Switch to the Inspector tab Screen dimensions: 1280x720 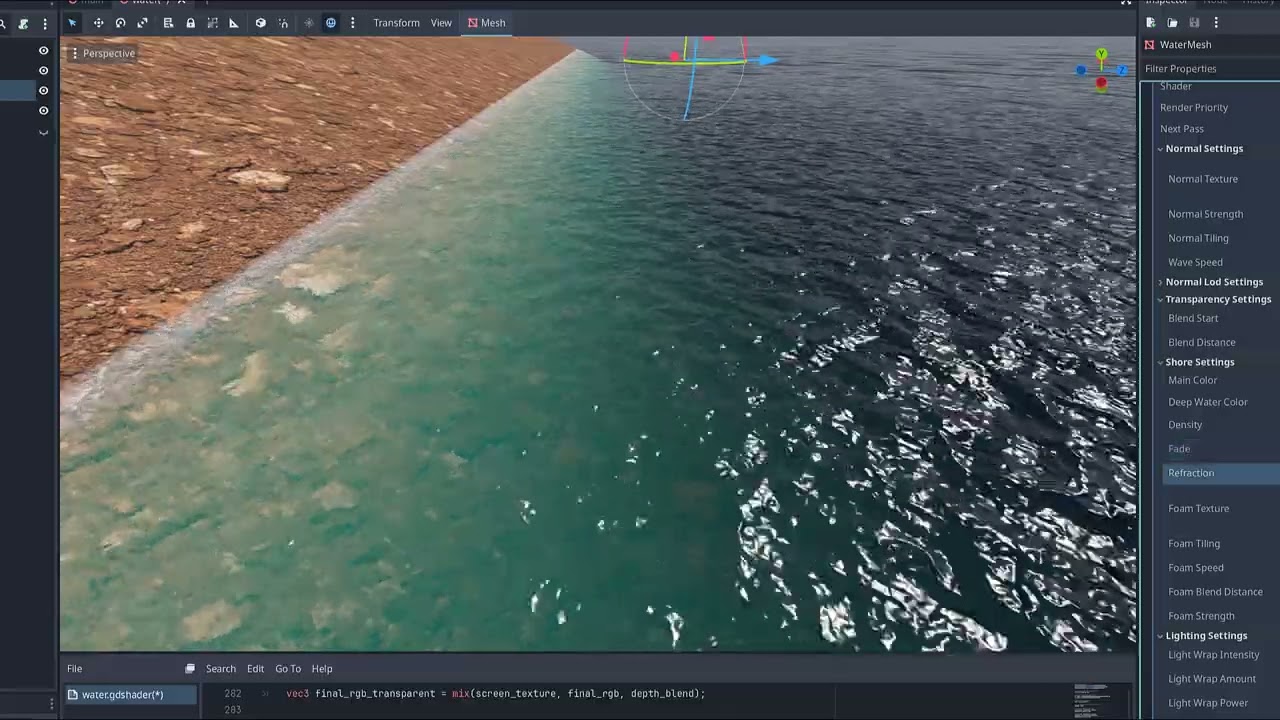[1166, 3]
